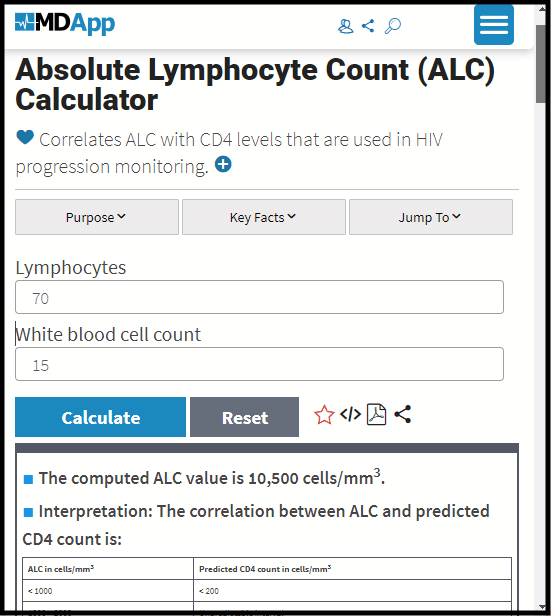The height and width of the screenshot is (616, 551).
Task: Open the hamburger menu button
Action: coord(494,25)
